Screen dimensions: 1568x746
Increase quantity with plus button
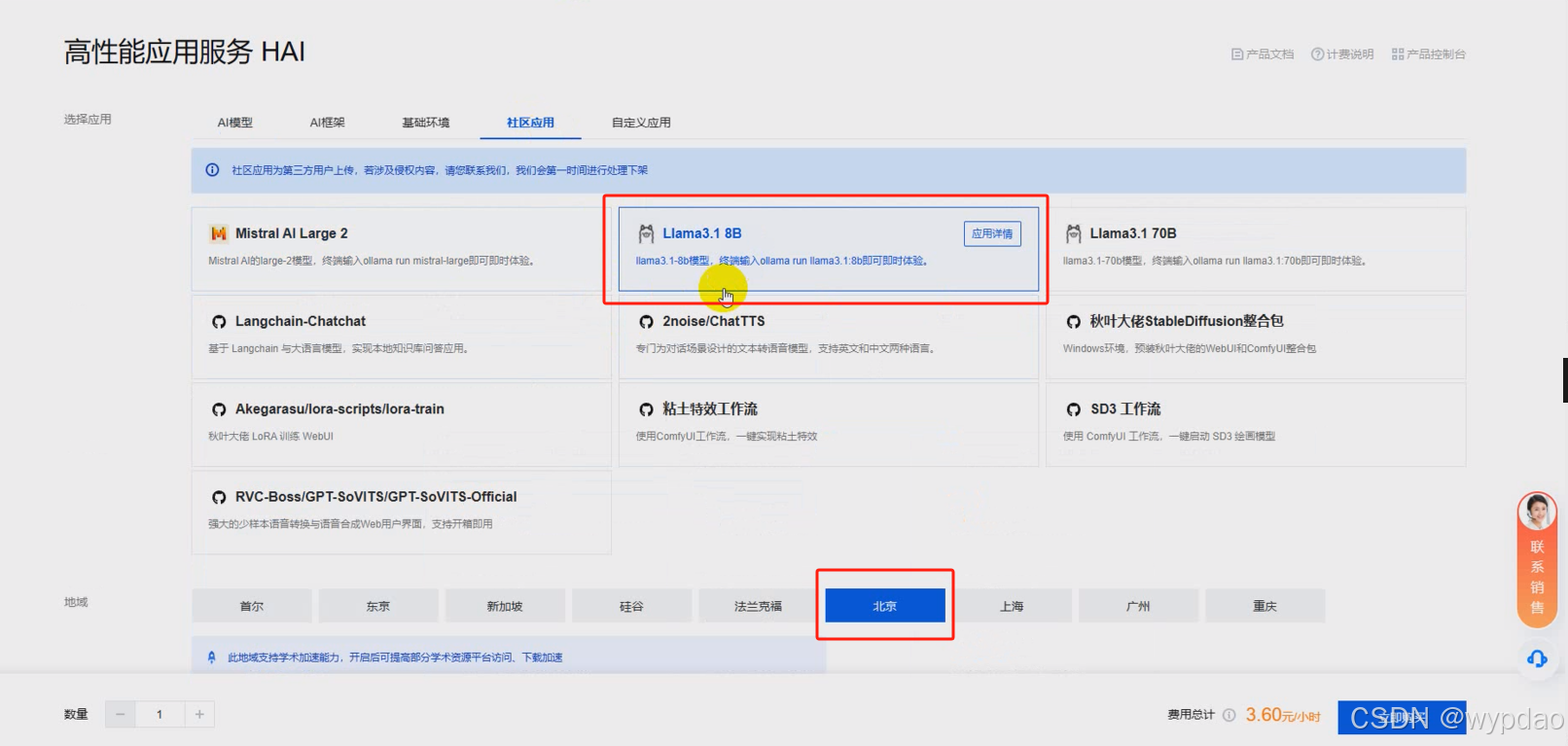(199, 714)
